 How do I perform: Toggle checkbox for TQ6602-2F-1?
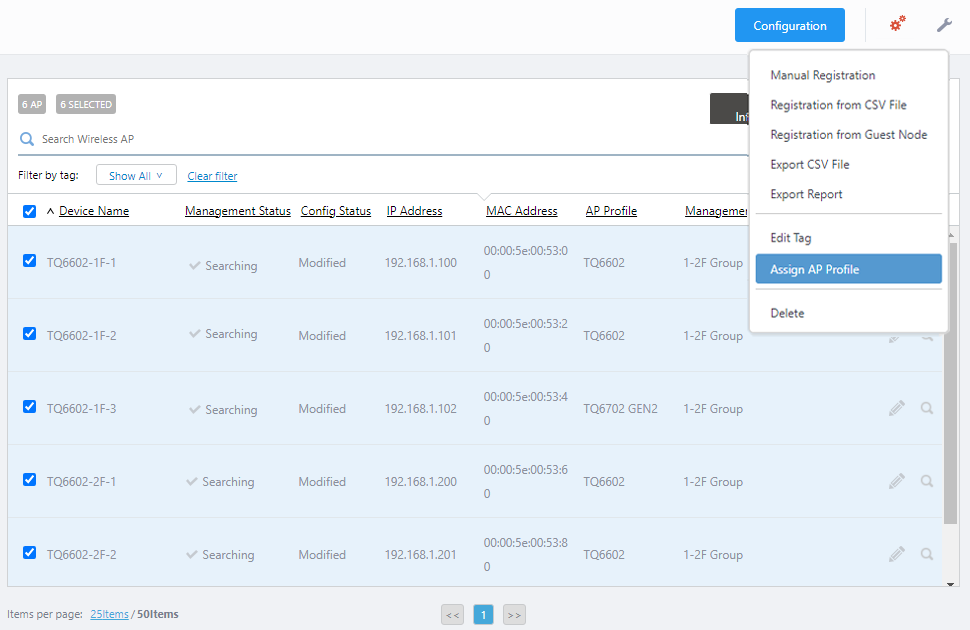click(29, 480)
